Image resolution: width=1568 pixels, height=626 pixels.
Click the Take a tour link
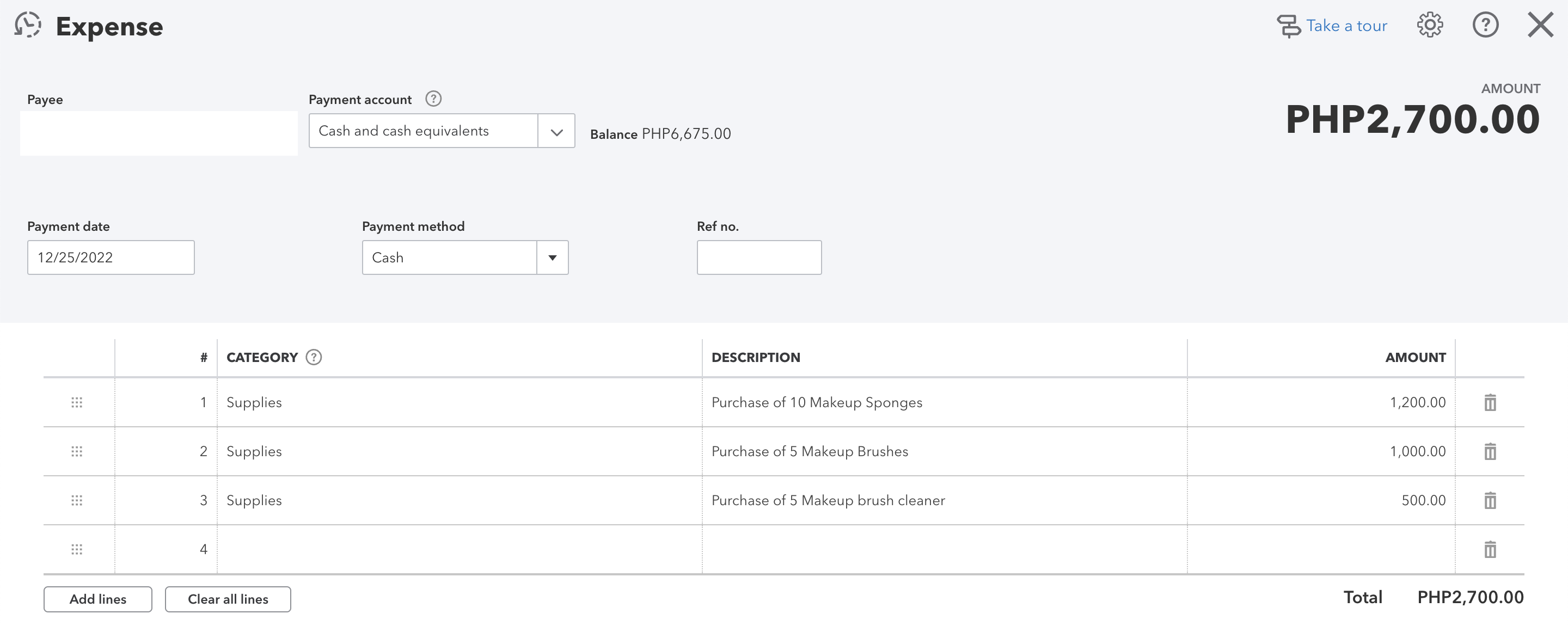[x=1346, y=26]
